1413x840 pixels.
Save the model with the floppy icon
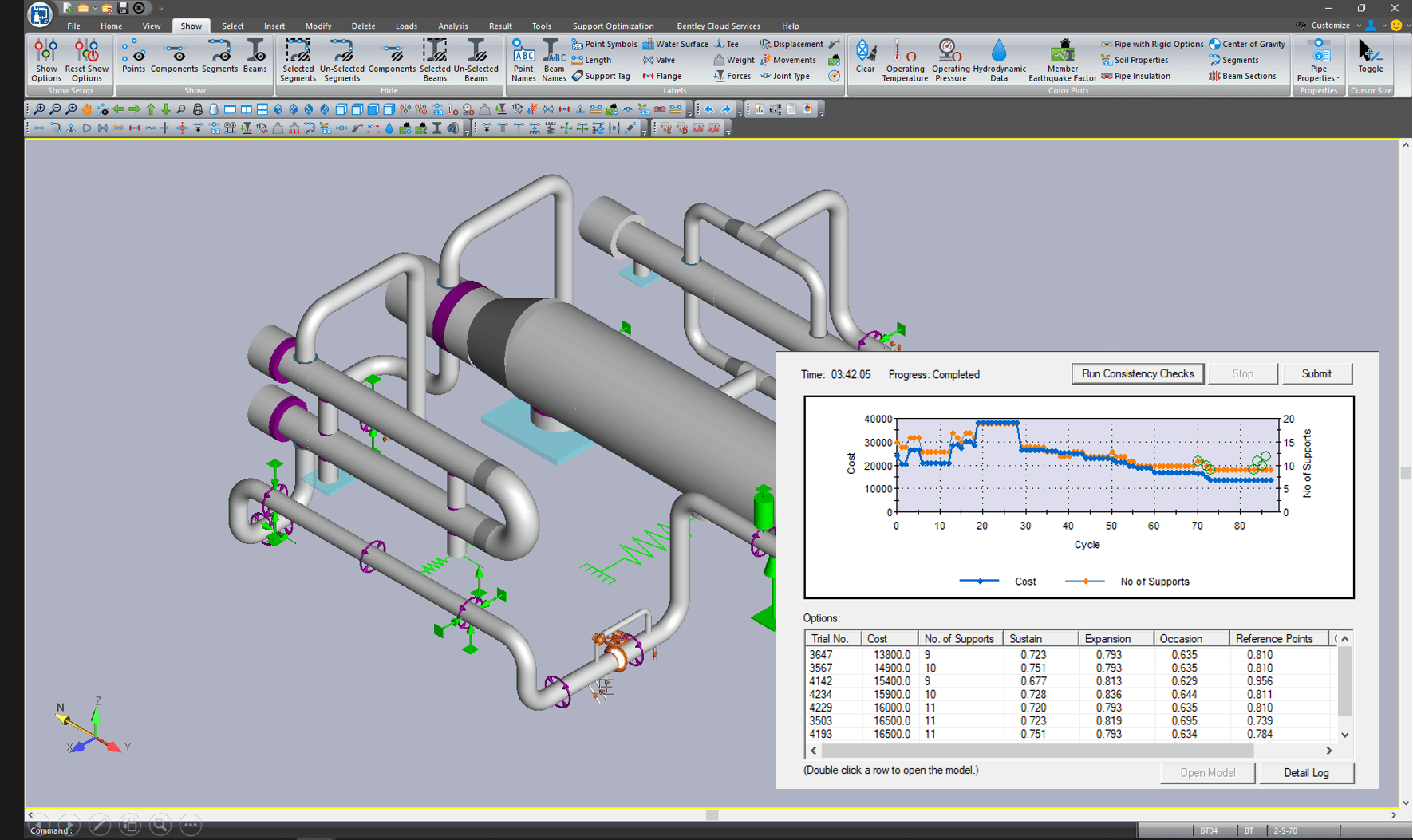123,8
